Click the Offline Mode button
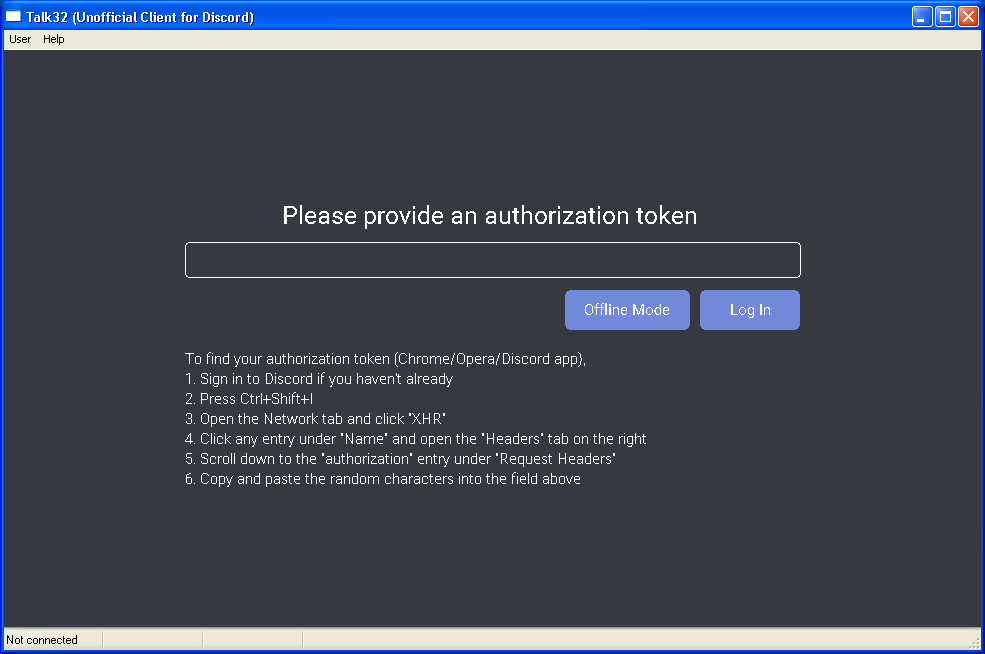985x654 pixels. (627, 310)
